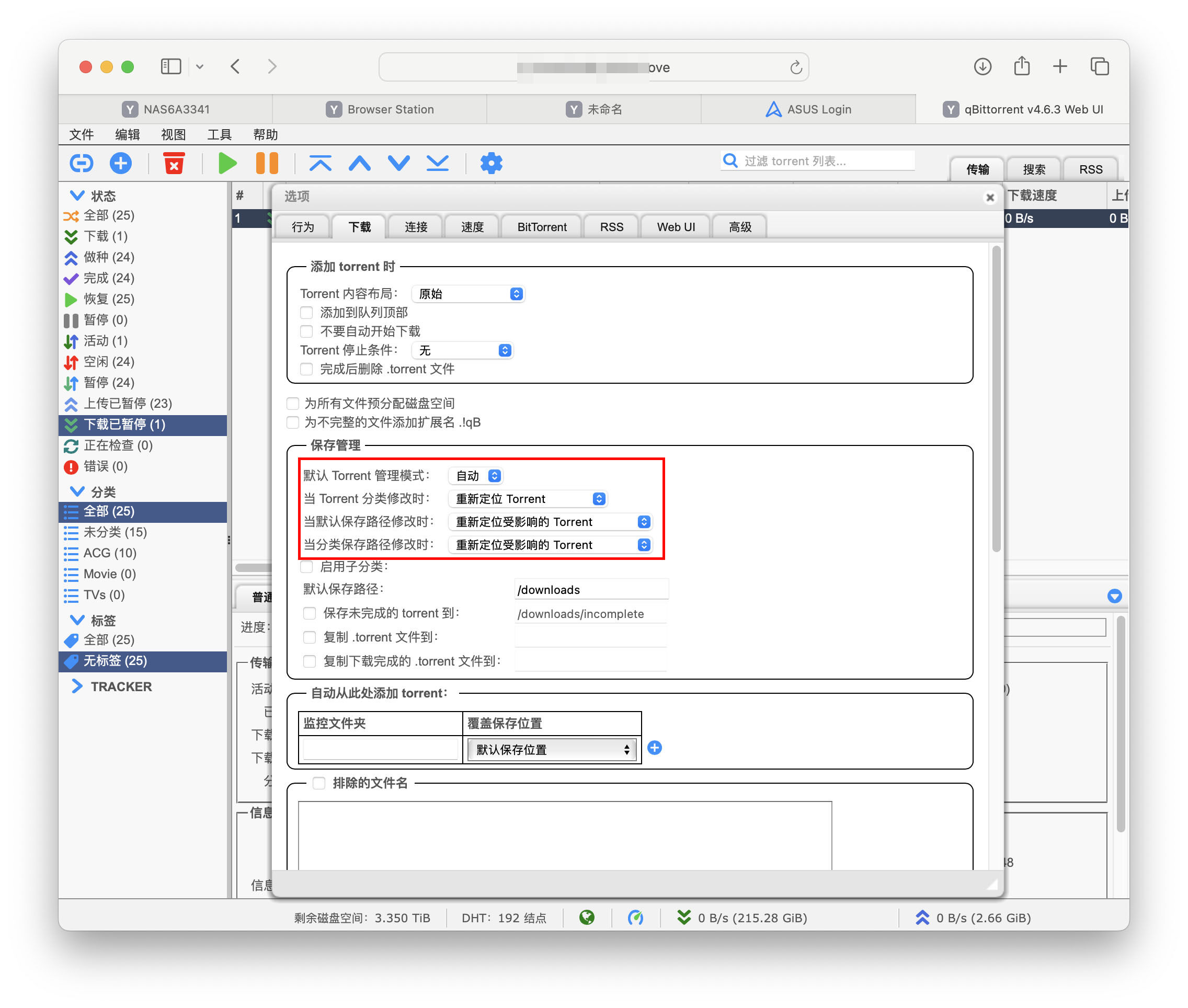The image size is (1188, 1008).
Task: Switch to the RSS main tab
Action: point(1090,170)
